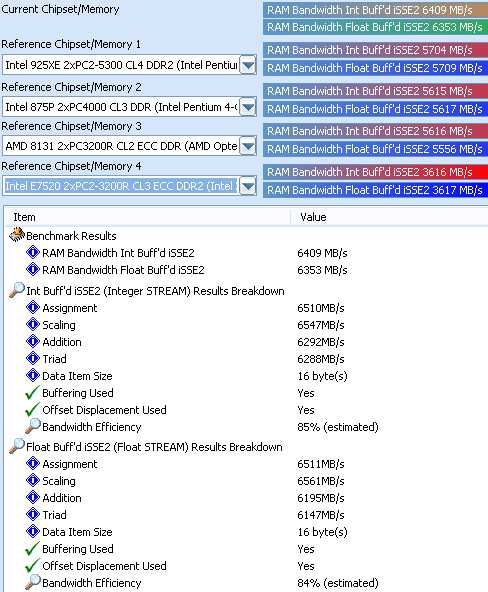This screenshot has height=592, width=488.
Task: Click the info icon next to integer Assignment row
Action: 33,307
